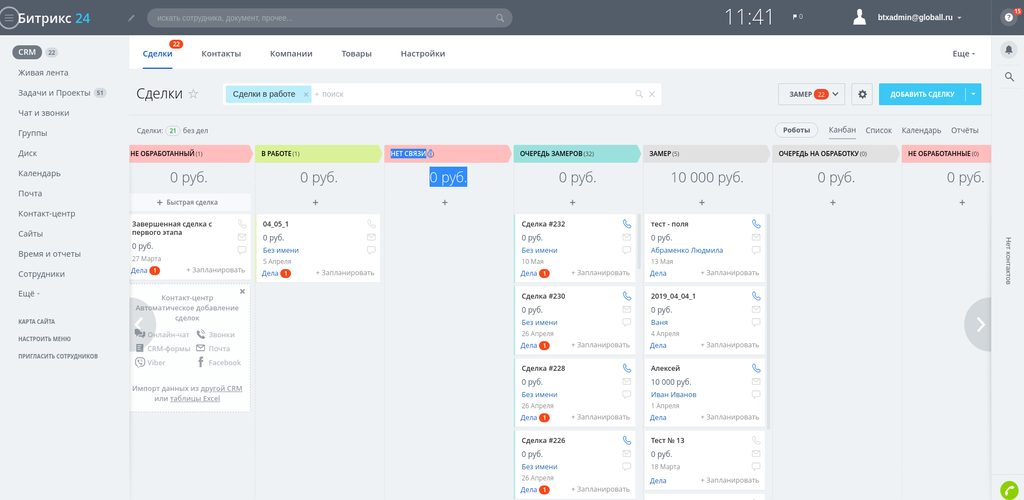This screenshot has width=1024, height=500.
Task: Click the green phone call button
Action: pyautogui.click(x=1009, y=490)
